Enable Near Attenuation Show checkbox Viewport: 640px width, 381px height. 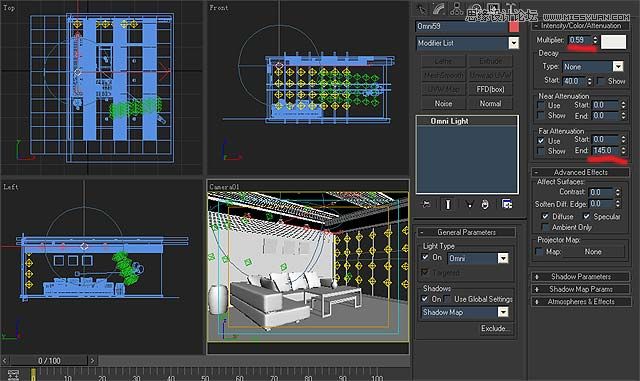[541, 116]
